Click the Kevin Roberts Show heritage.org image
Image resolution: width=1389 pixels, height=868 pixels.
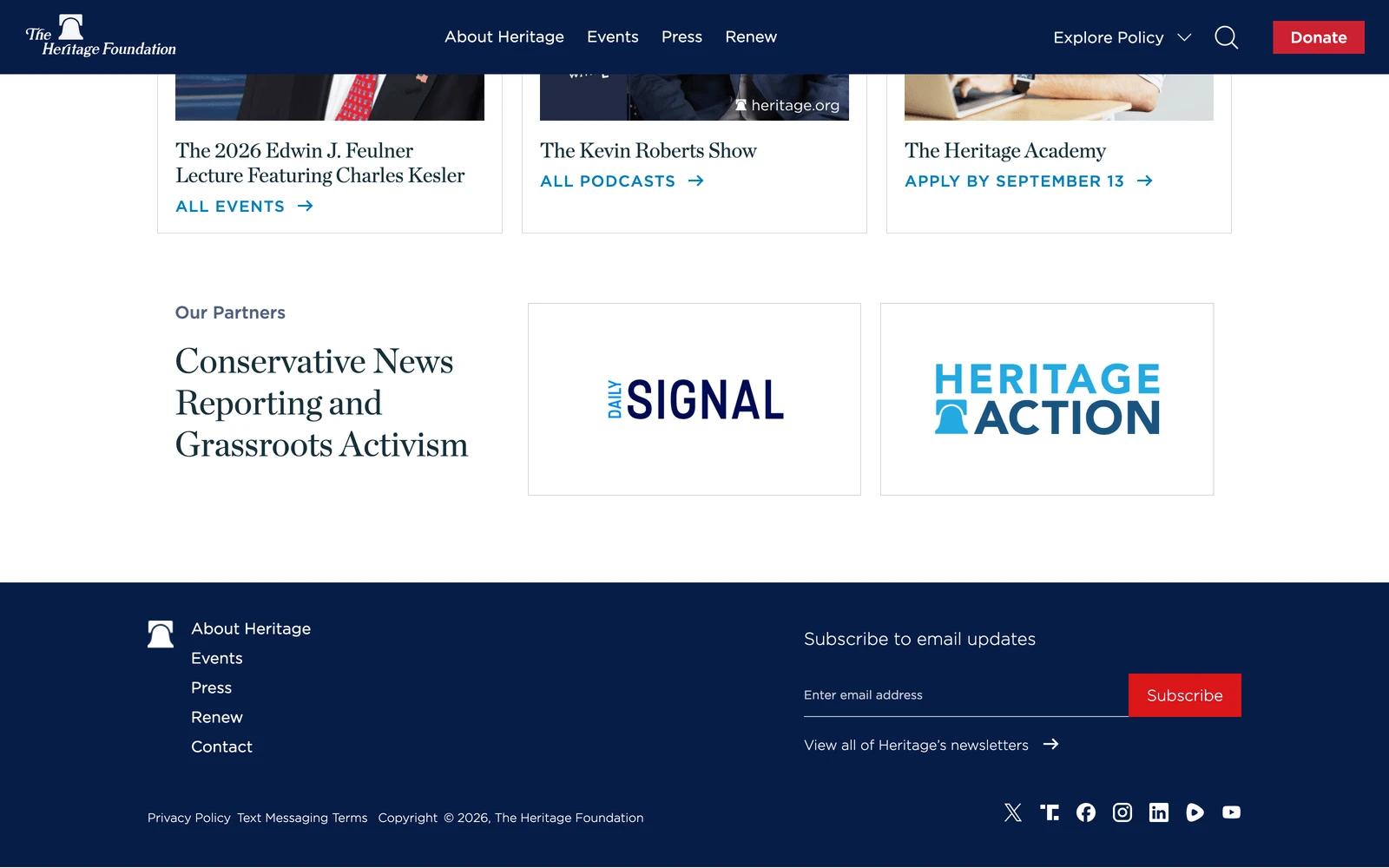coord(694,97)
